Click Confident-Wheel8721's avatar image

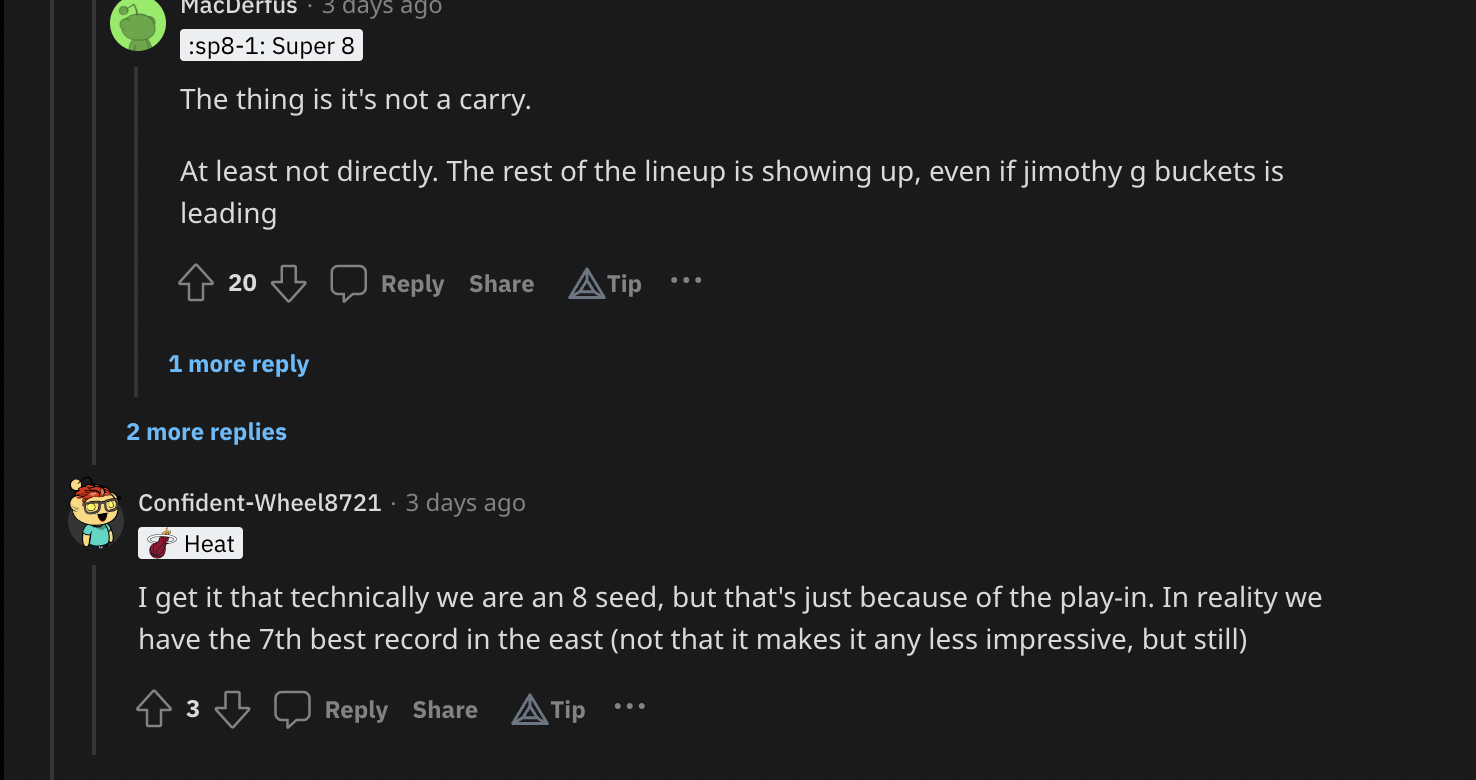(96, 513)
